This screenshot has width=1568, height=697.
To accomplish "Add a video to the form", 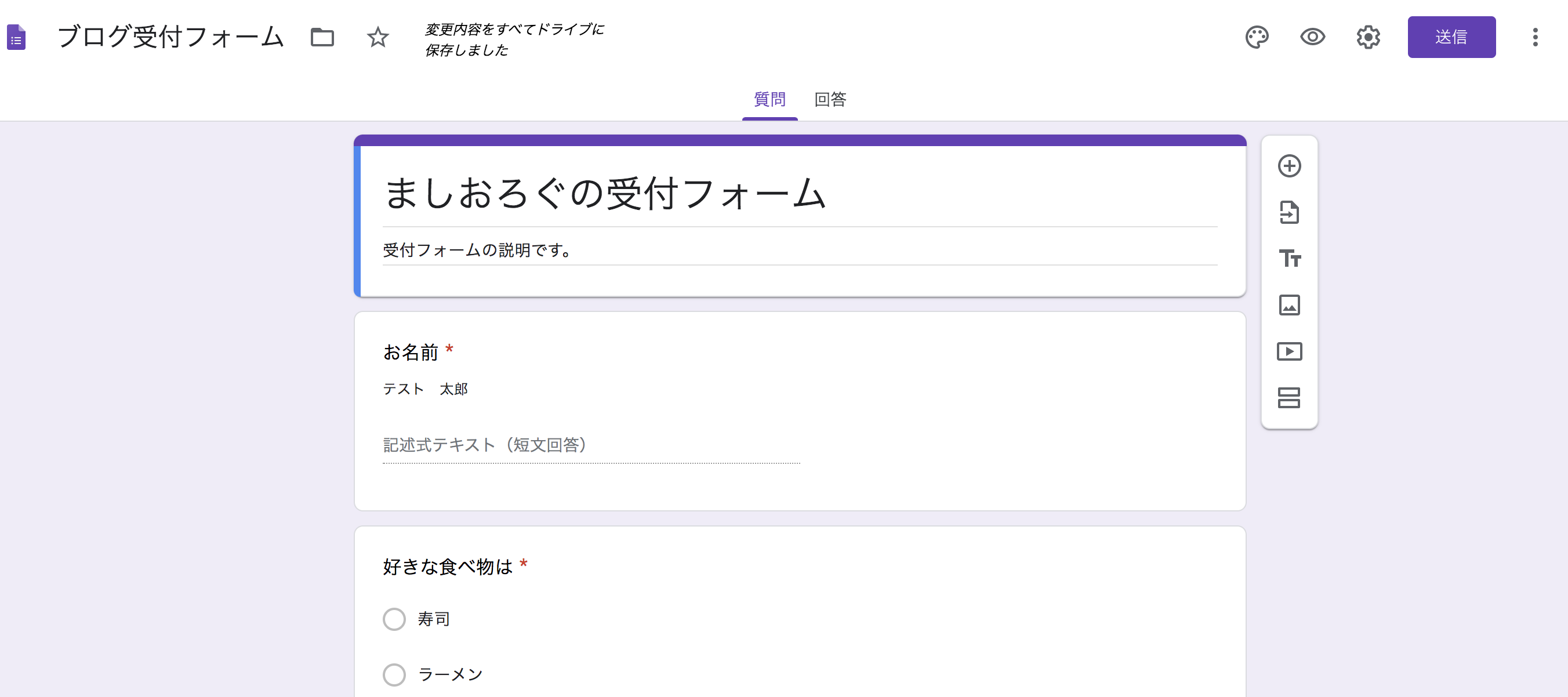I will click(x=1289, y=351).
